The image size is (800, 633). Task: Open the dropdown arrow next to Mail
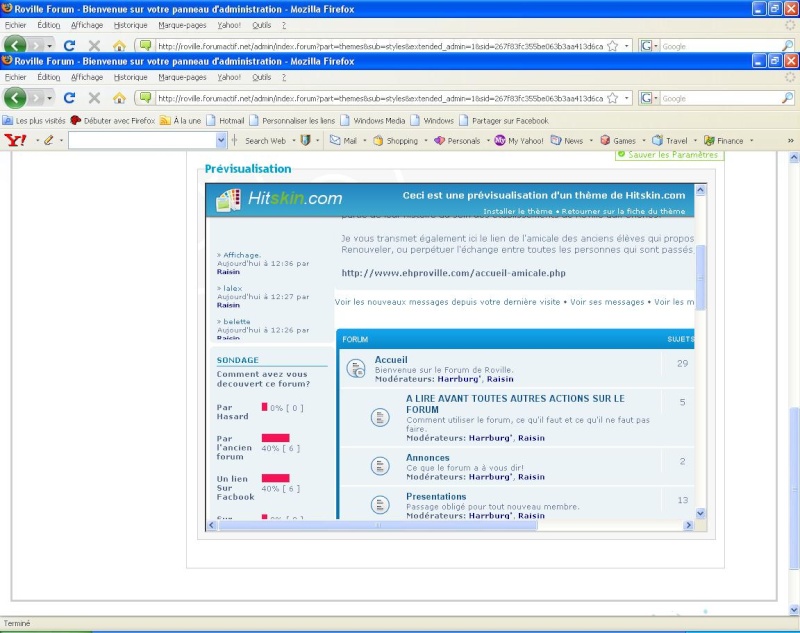tap(364, 141)
